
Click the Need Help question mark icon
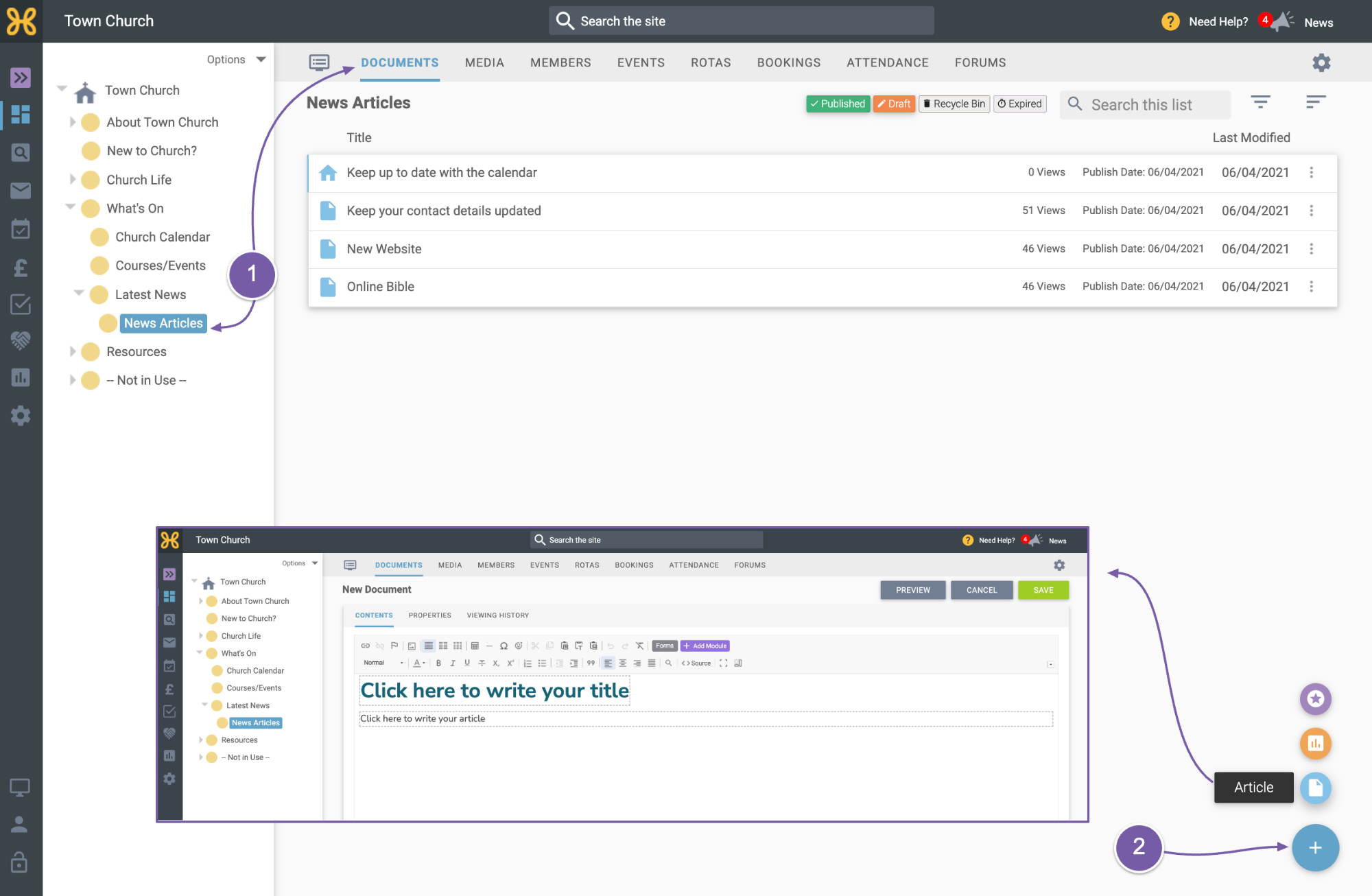tap(1170, 22)
